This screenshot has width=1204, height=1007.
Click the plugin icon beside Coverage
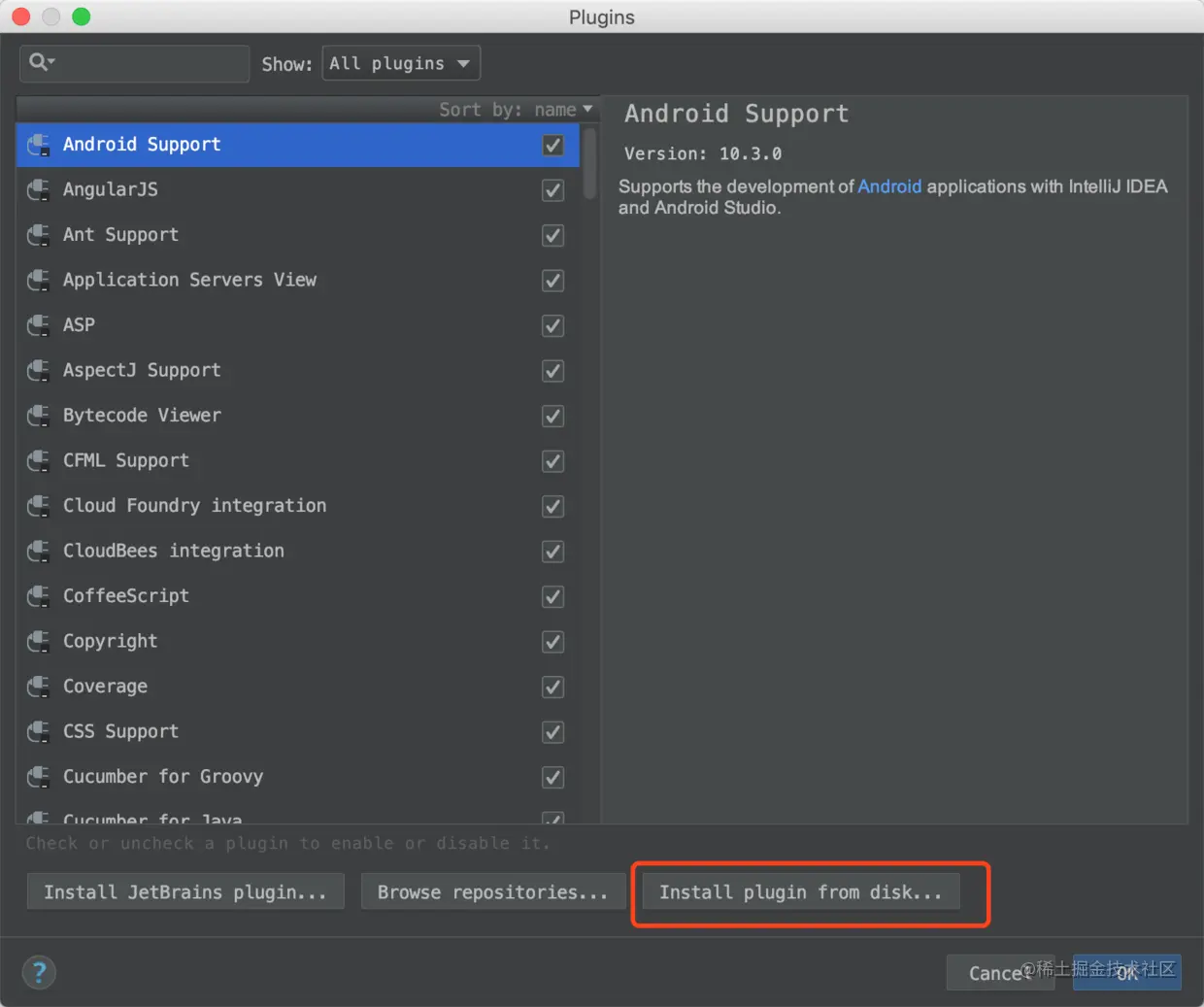(39, 687)
